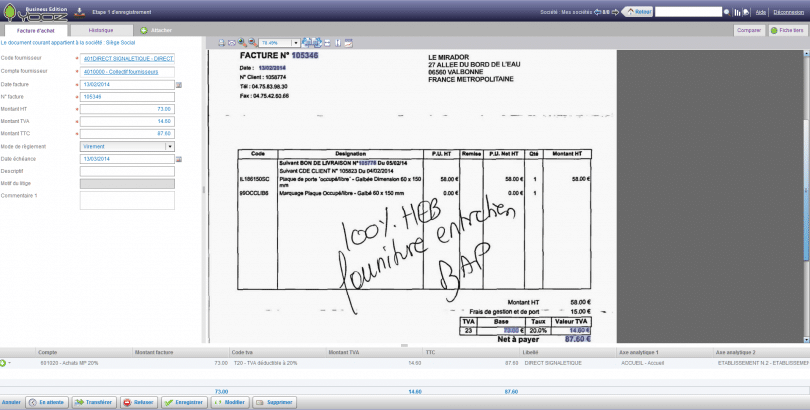Click the DIRECT SIGNALETIQUE libellé cell
Image resolution: width=810 pixels, height=410 pixels.
pyautogui.click(x=553, y=363)
